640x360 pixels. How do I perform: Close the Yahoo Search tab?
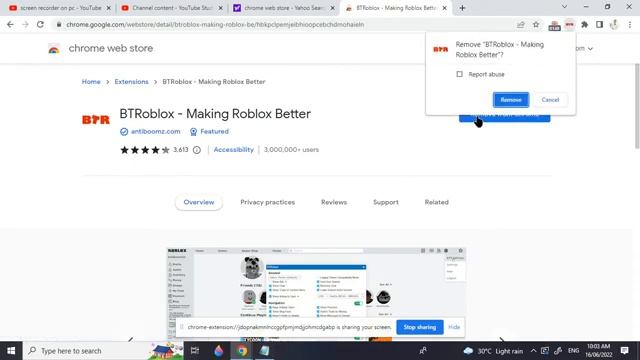pyautogui.click(x=333, y=8)
